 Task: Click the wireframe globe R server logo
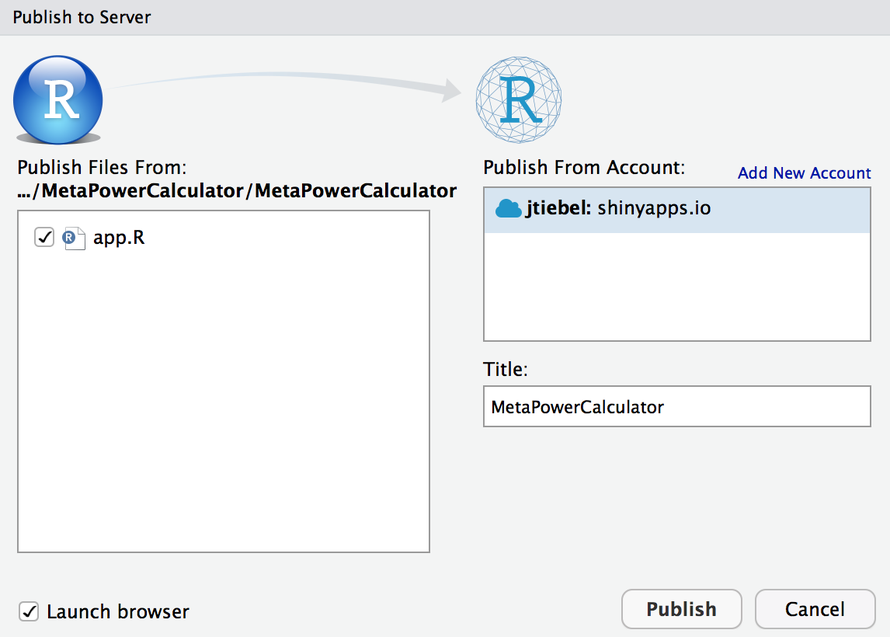[x=518, y=99]
